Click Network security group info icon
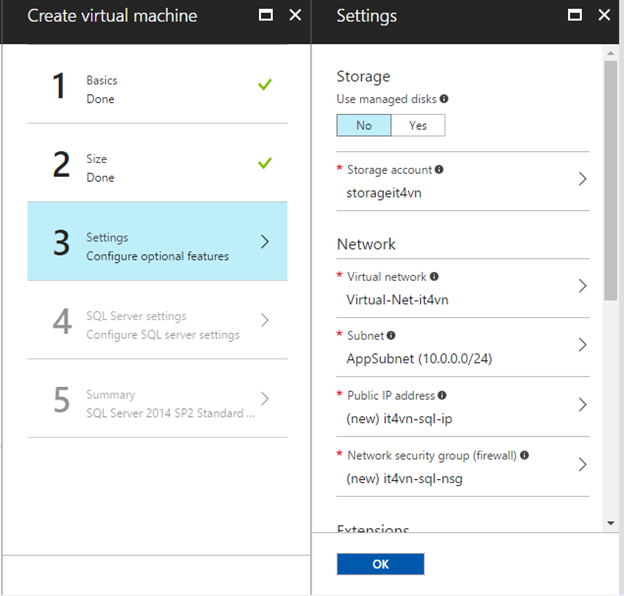This screenshot has width=624, height=596. click(525, 455)
